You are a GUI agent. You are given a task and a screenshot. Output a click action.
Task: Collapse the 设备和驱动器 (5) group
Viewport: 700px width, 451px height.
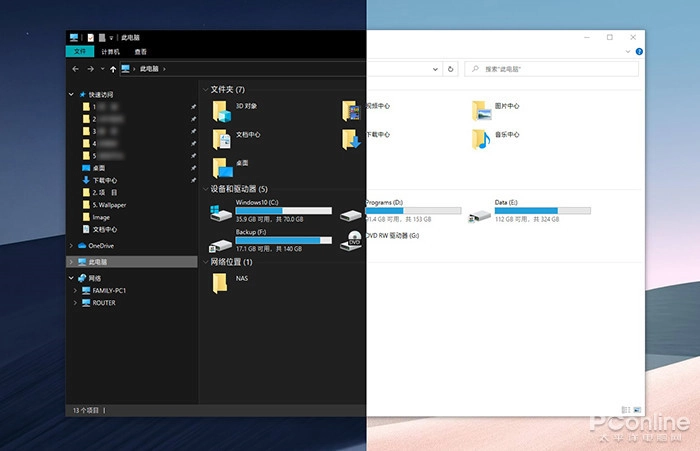(x=205, y=189)
